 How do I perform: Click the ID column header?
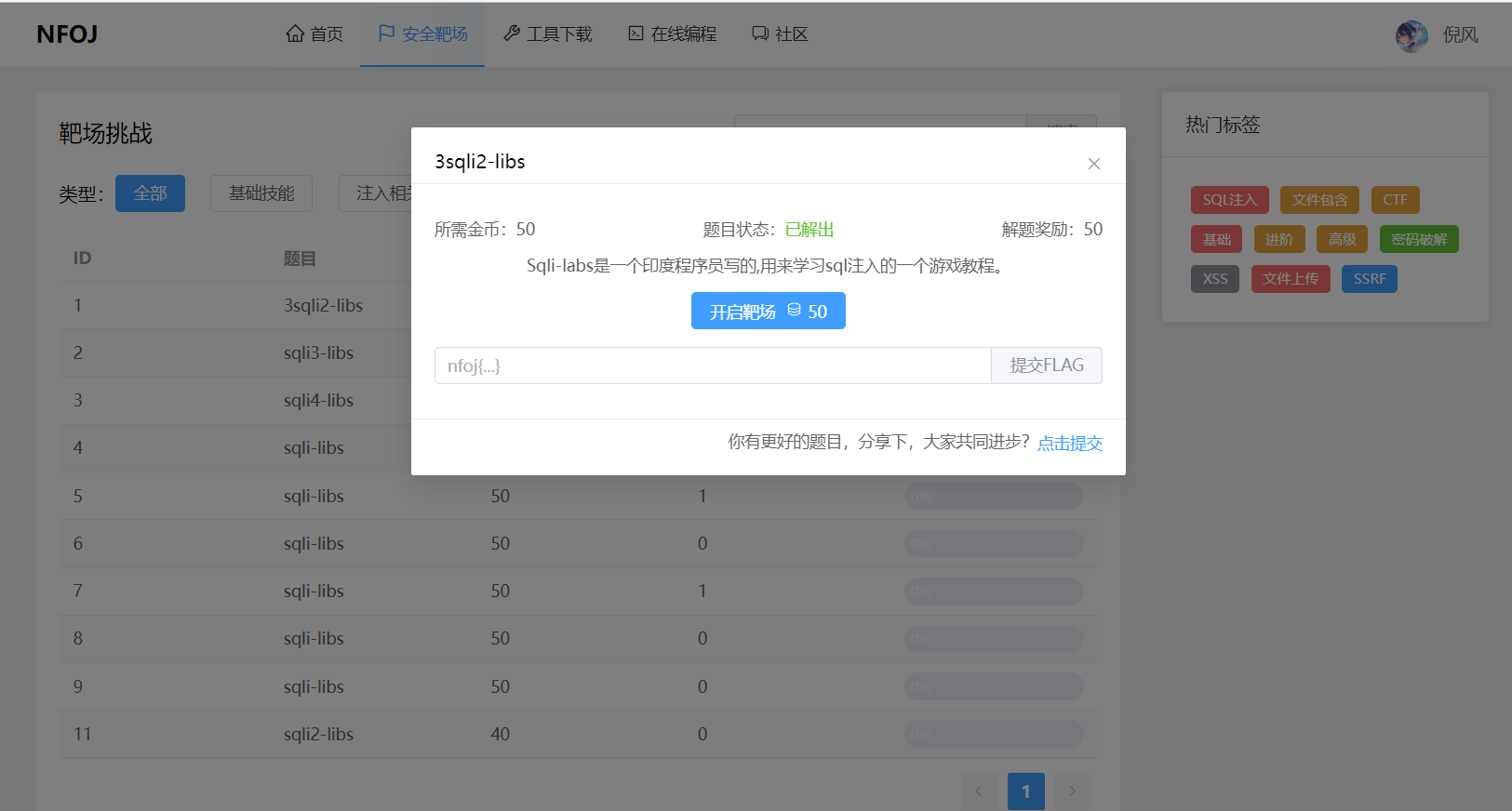[x=82, y=258]
